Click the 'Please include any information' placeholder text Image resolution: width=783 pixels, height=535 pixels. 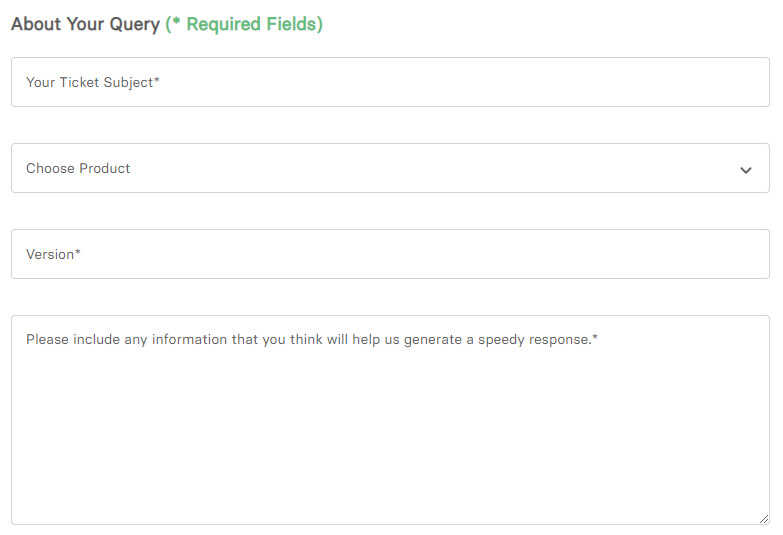coord(311,339)
